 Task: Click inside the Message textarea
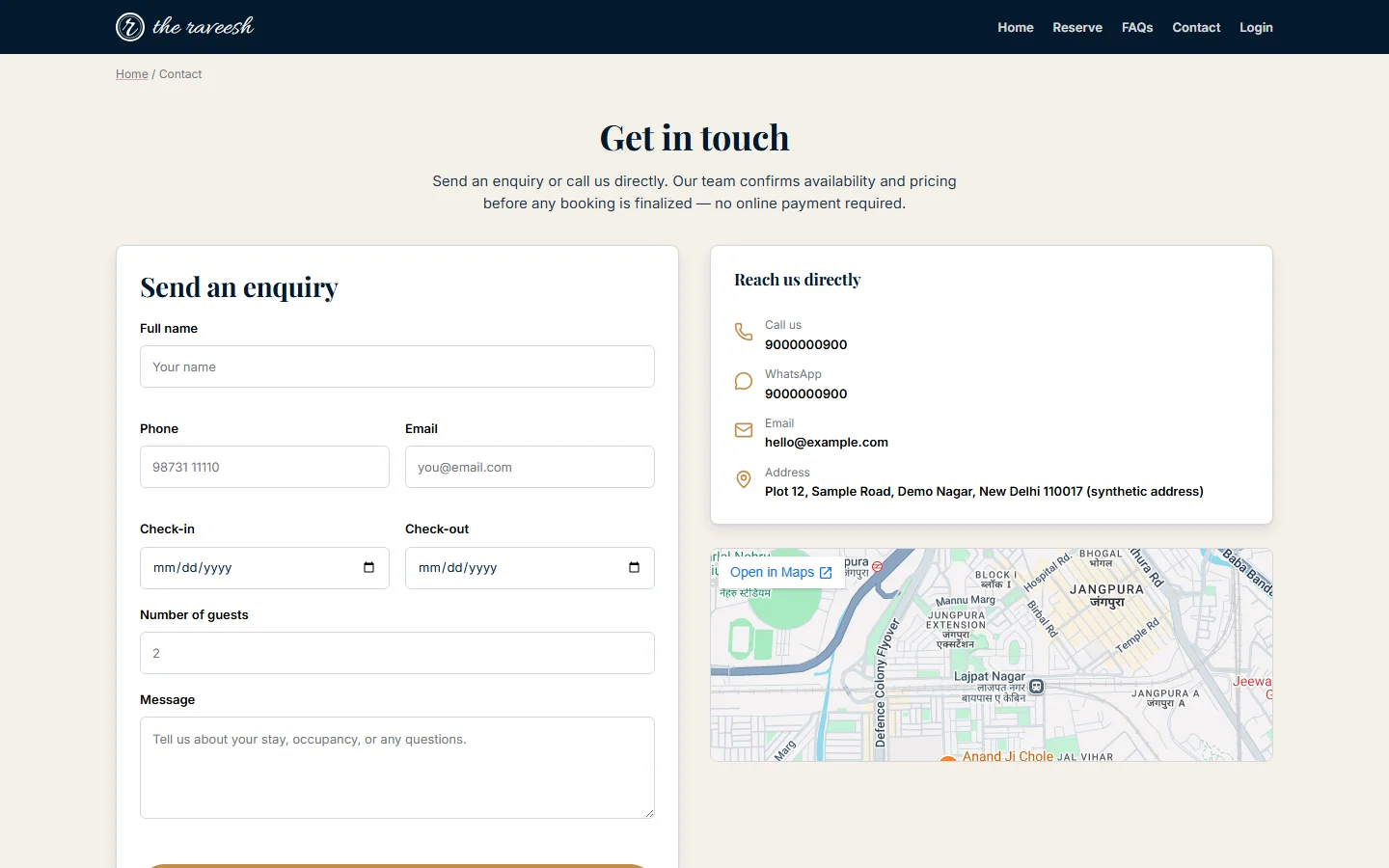pos(397,768)
